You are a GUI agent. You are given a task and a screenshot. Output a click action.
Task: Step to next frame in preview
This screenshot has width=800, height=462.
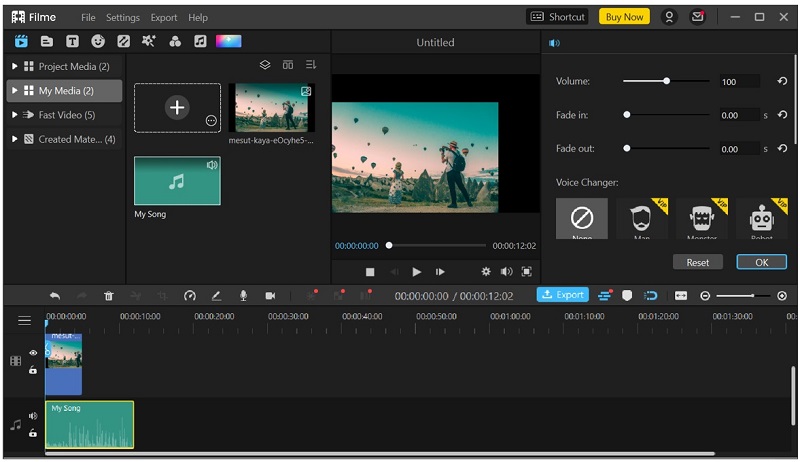(440, 272)
